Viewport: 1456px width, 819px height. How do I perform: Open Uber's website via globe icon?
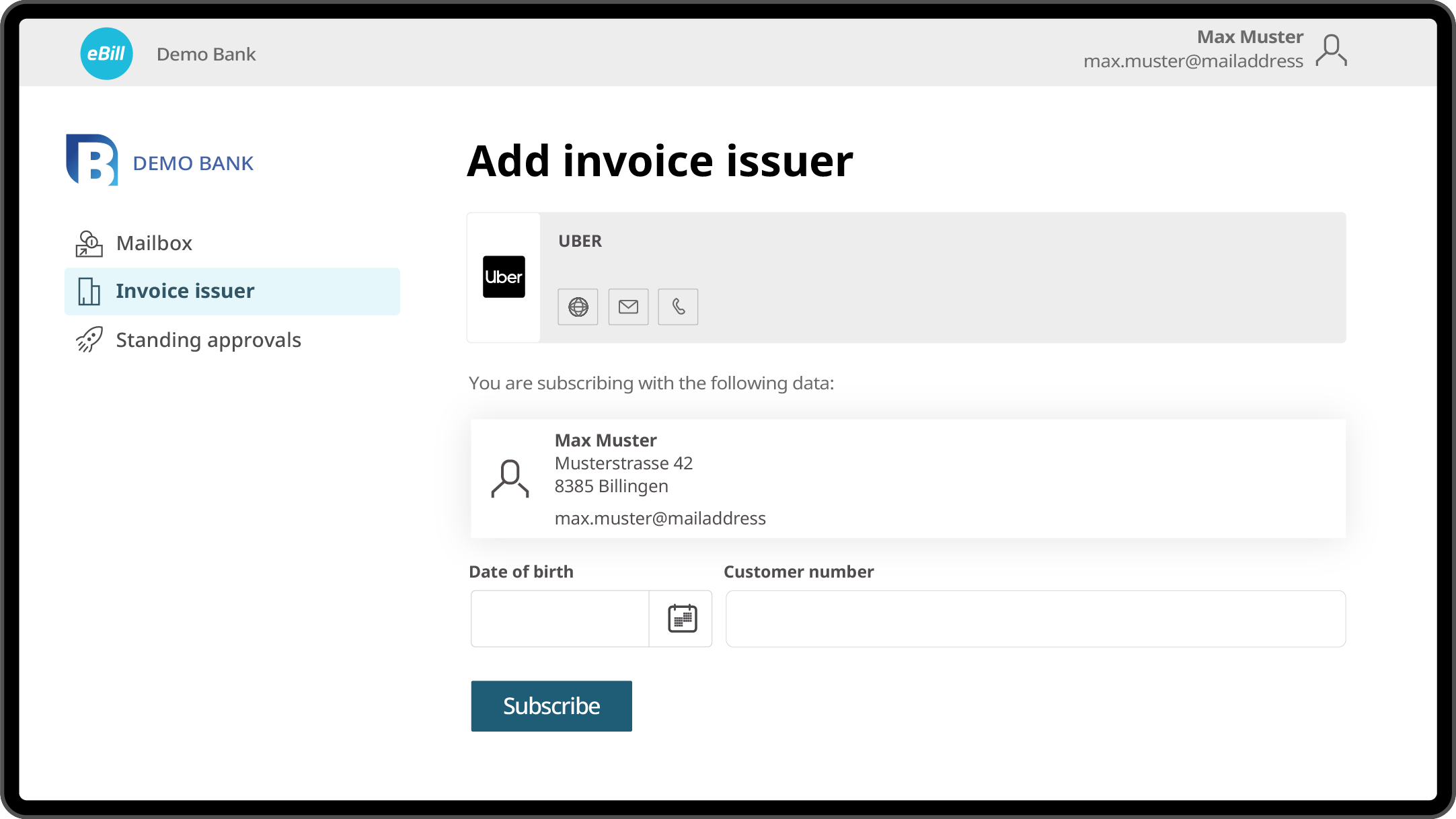[578, 307]
